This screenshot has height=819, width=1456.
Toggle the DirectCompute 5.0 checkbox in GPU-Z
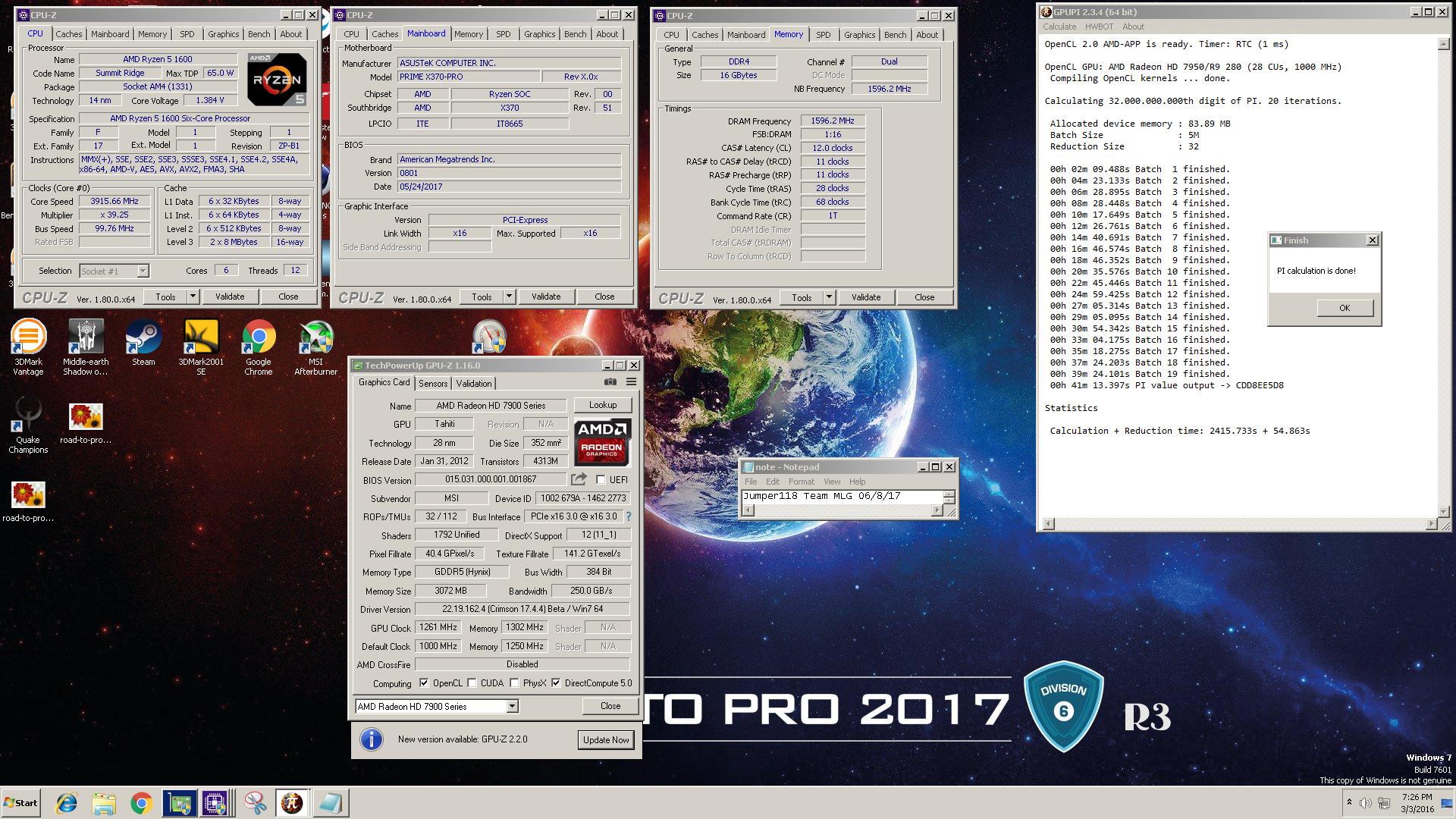click(556, 682)
